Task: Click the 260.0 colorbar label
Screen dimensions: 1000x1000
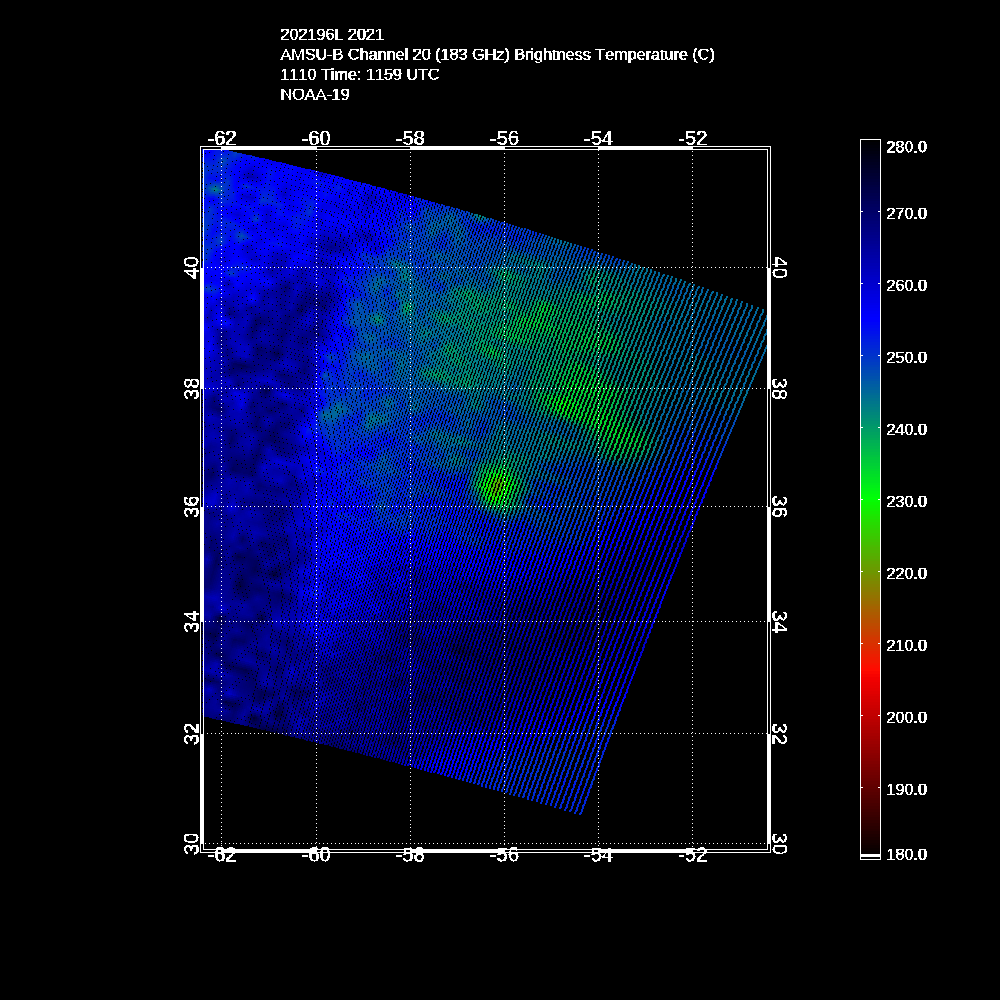Action: (x=907, y=285)
